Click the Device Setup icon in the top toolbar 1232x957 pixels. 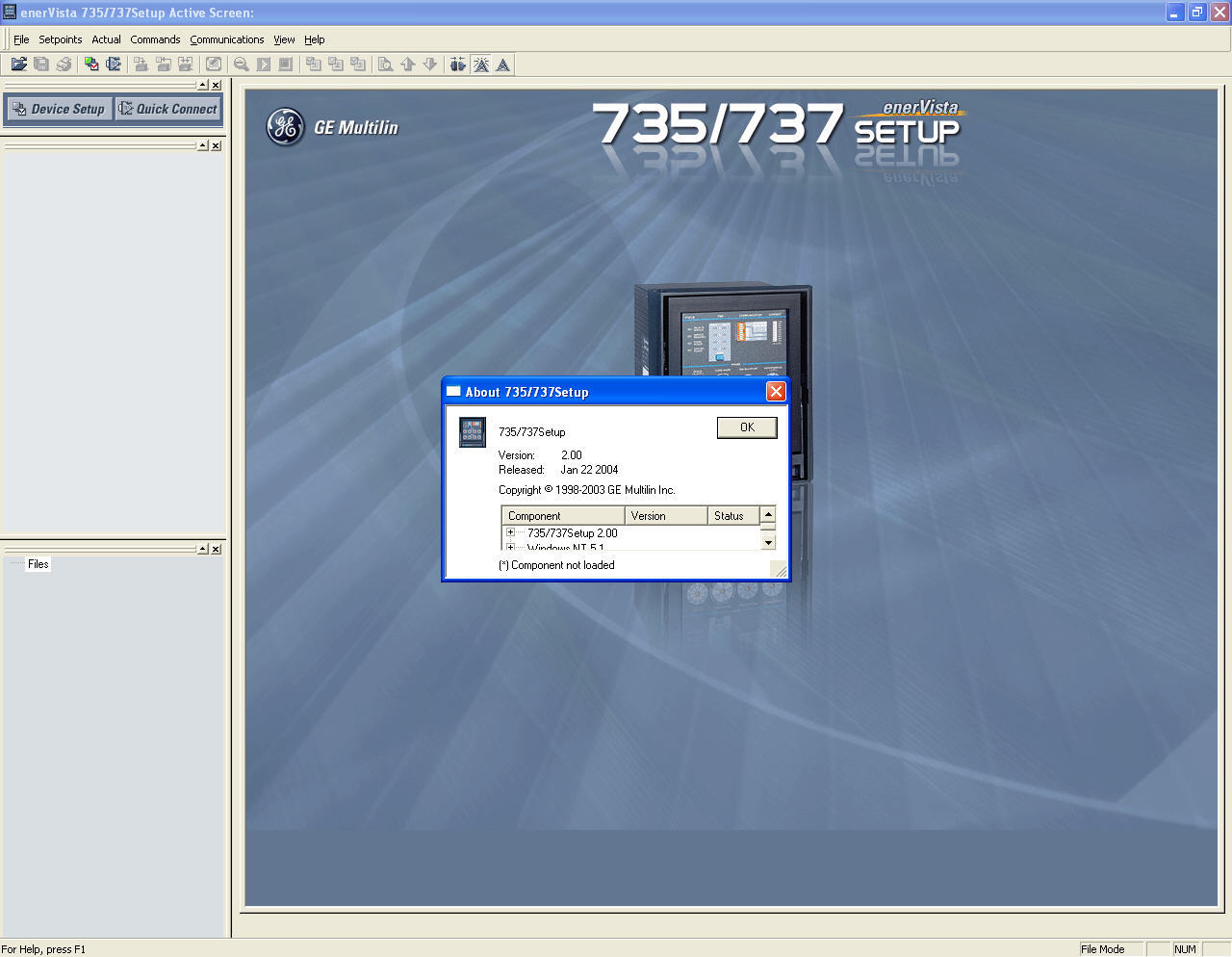pyautogui.click(x=91, y=65)
